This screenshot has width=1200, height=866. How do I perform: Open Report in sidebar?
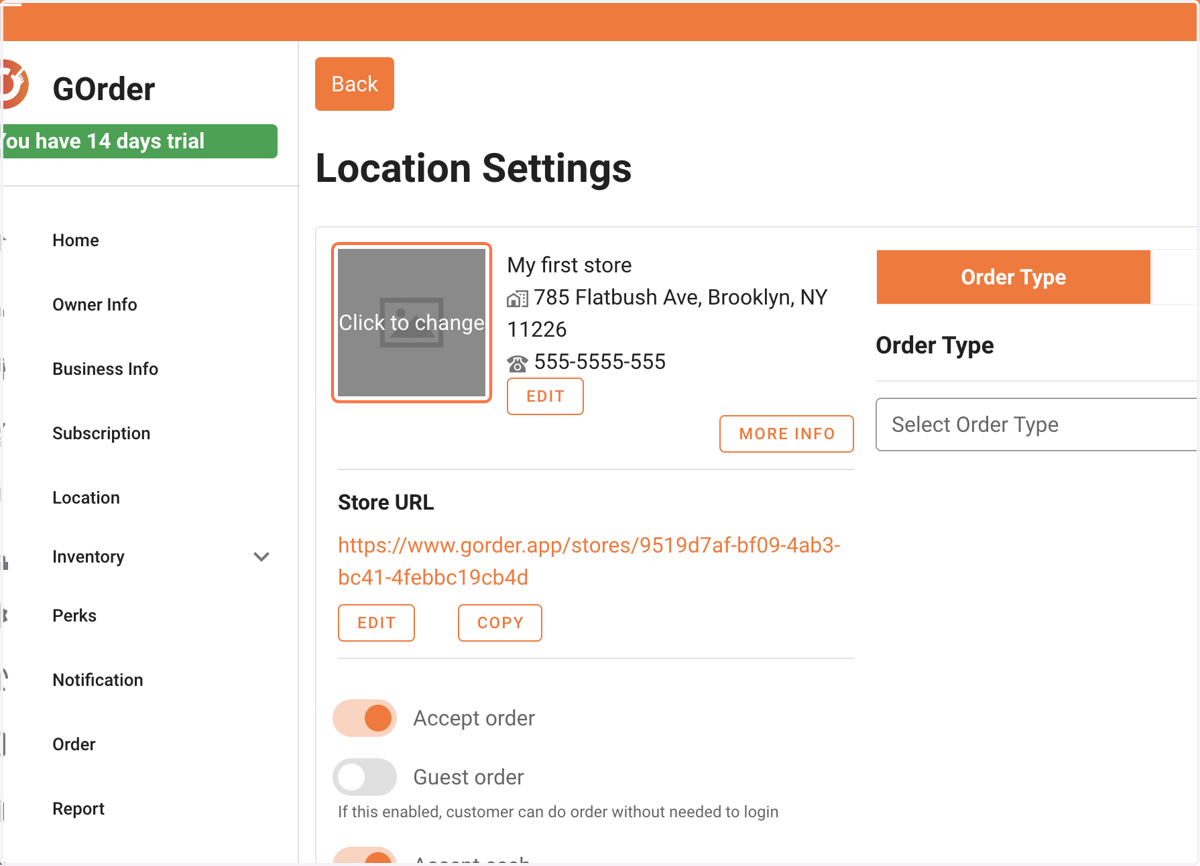click(x=78, y=809)
